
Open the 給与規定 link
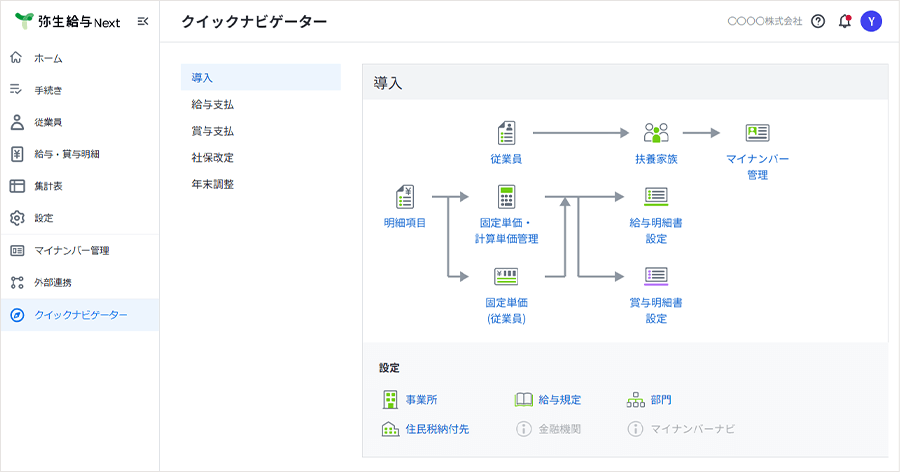pyautogui.click(x=559, y=400)
